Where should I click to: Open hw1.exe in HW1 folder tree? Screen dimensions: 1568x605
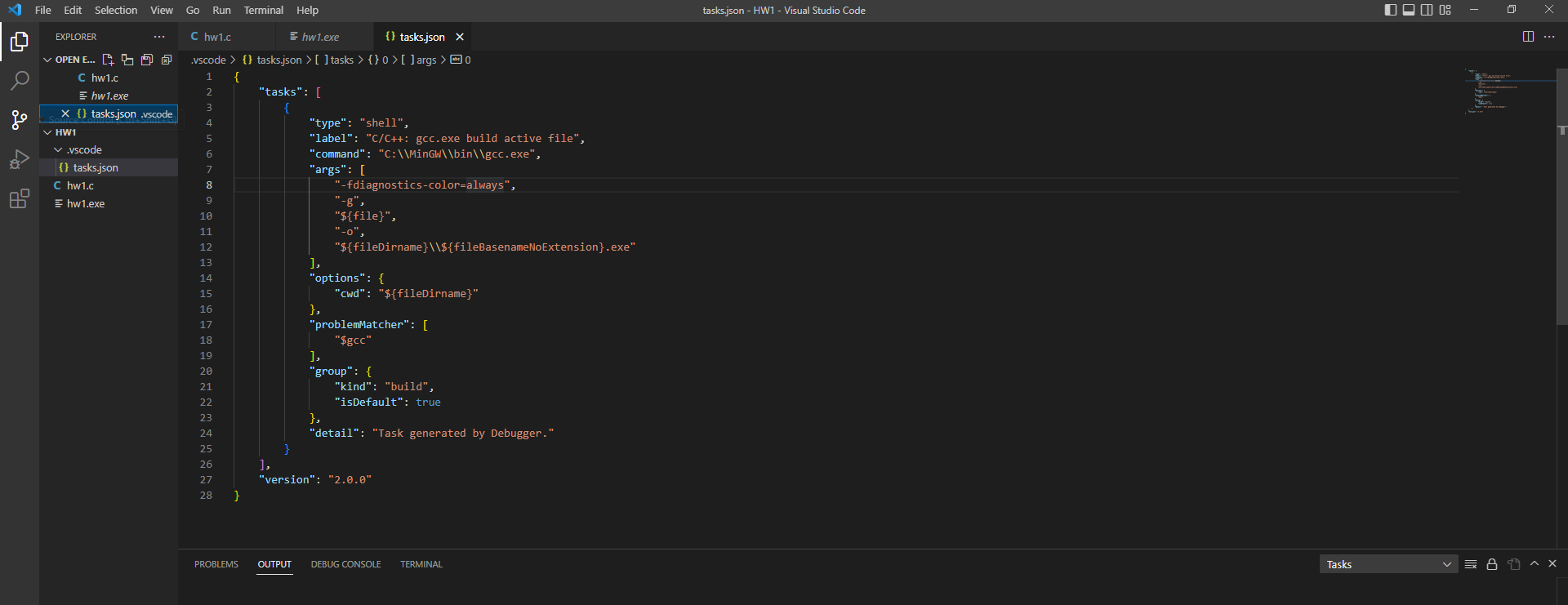point(109,203)
